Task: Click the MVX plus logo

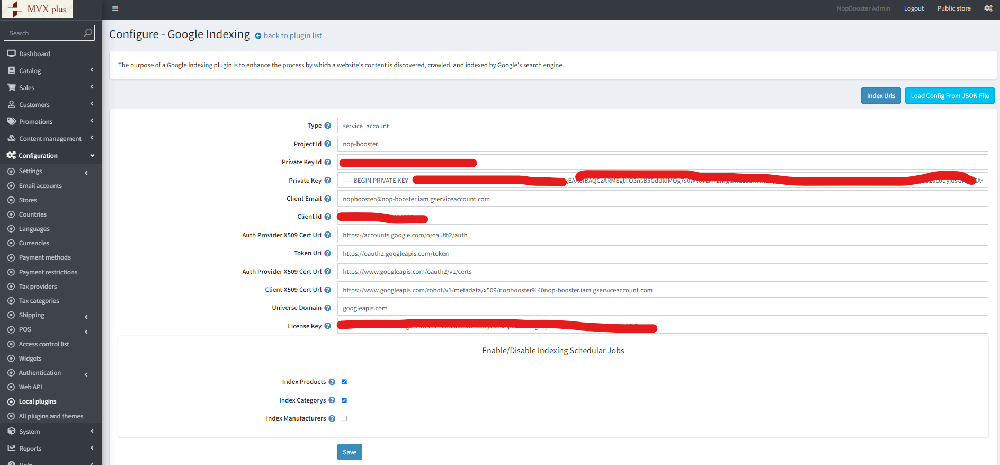Action: click(37, 8)
